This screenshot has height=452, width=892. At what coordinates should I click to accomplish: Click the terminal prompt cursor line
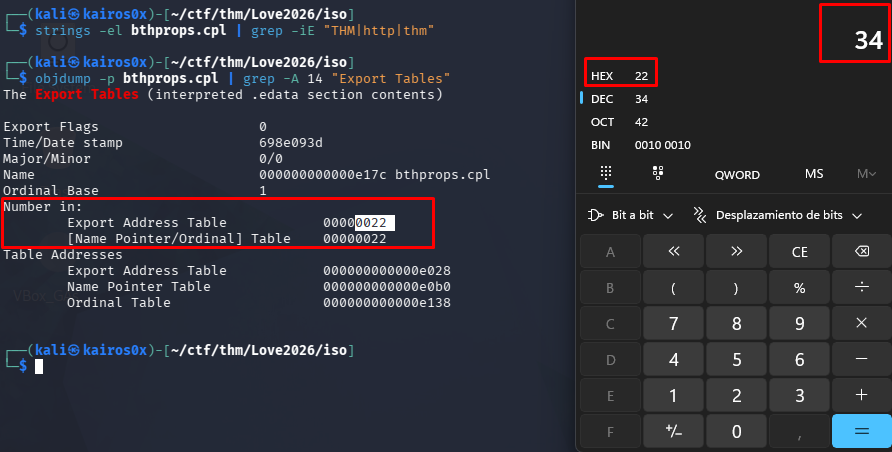click(39, 367)
